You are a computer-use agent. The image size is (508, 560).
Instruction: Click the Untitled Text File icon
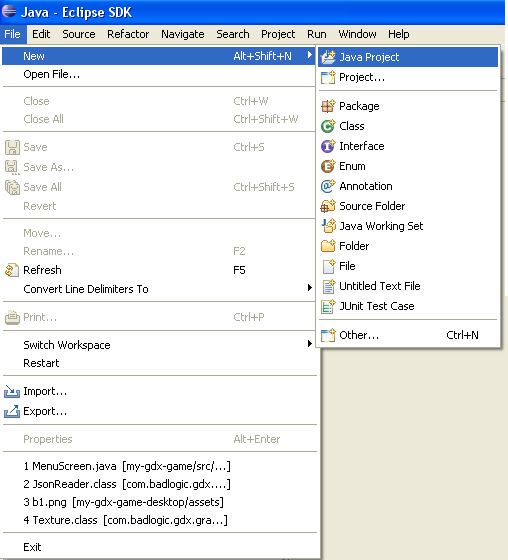coord(328,286)
